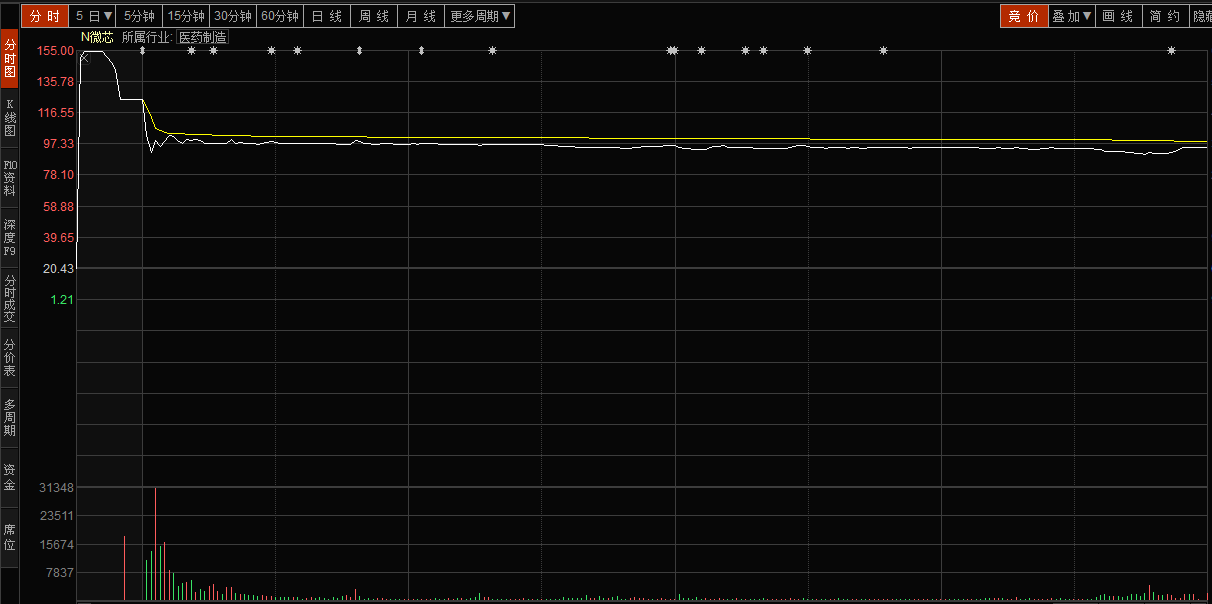Open 深度F9 in sidebar

point(9,237)
